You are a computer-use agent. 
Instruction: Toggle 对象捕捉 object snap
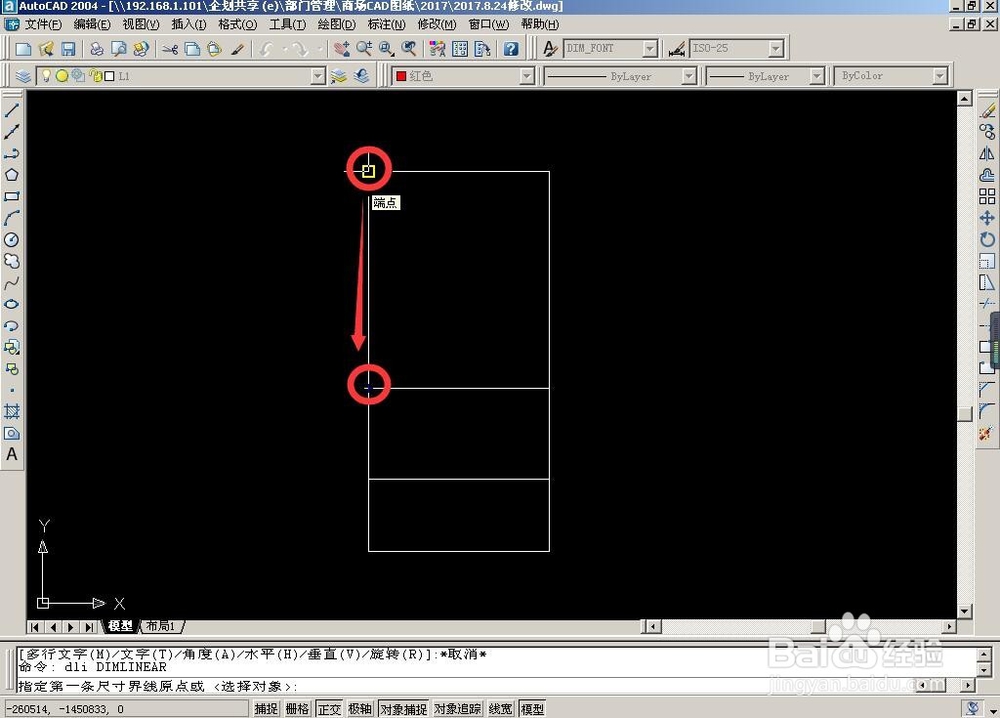pos(403,708)
